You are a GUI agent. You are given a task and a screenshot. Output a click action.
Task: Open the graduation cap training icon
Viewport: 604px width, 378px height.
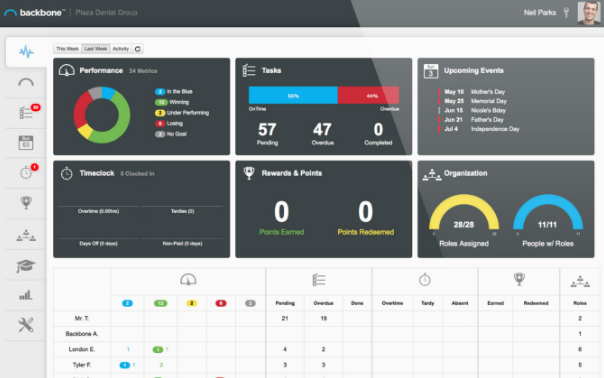coord(26,265)
